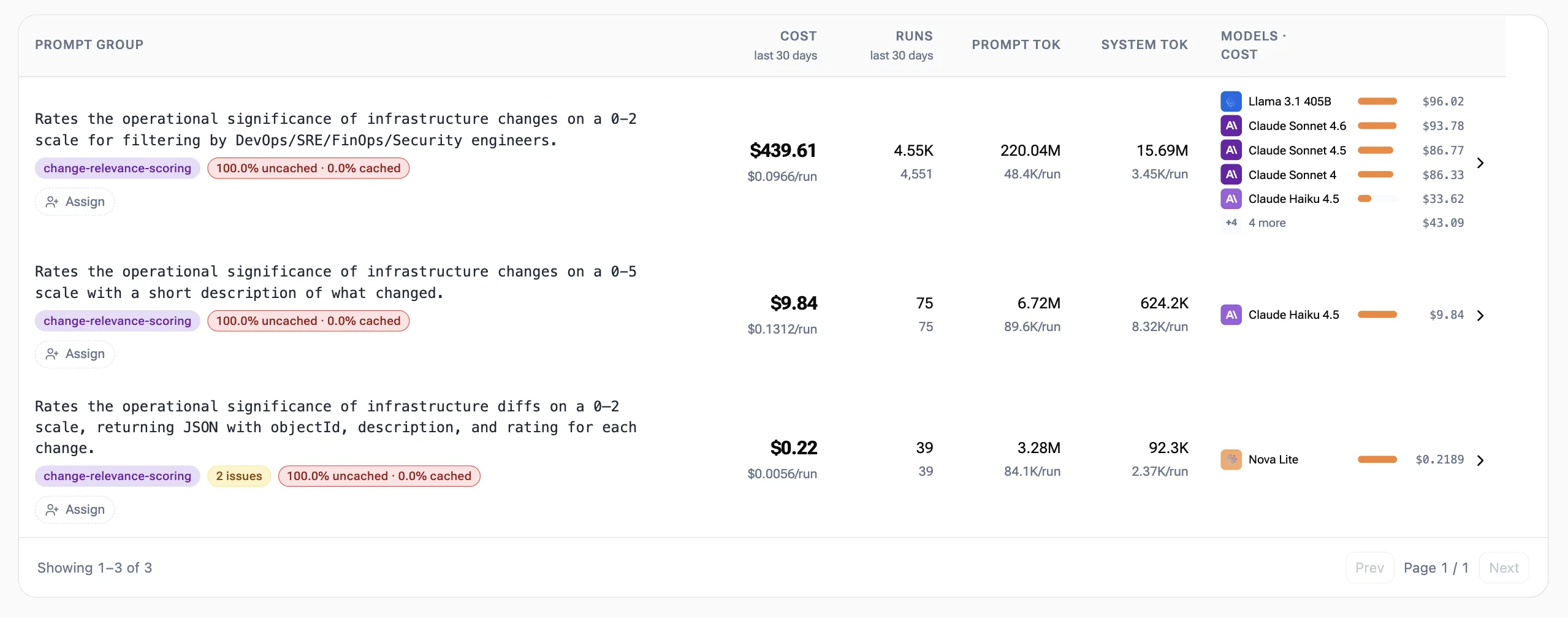Click change-relevance-scoring tag in $0.22 row

117,476
